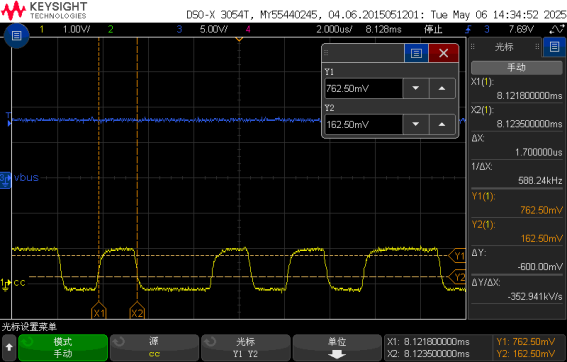Close the Y1 Y2 cursor popup

coord(444,53)
